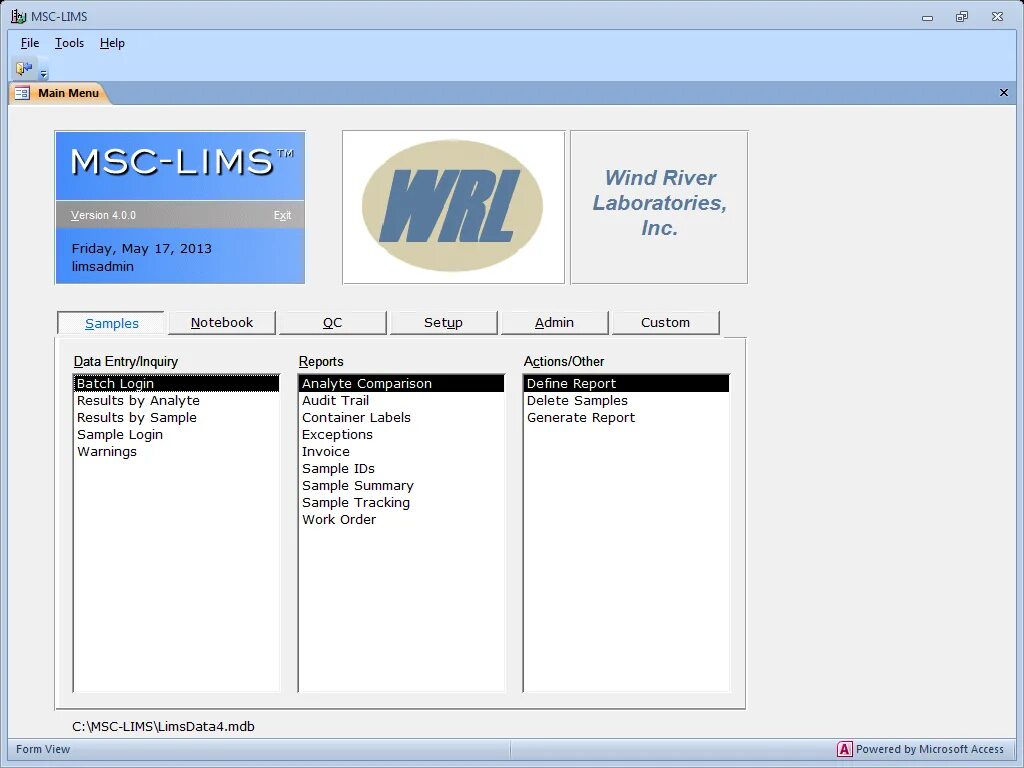Open the toolbar customize dropdown arrow
This screenshot has height=768, width=1024.
44,73
